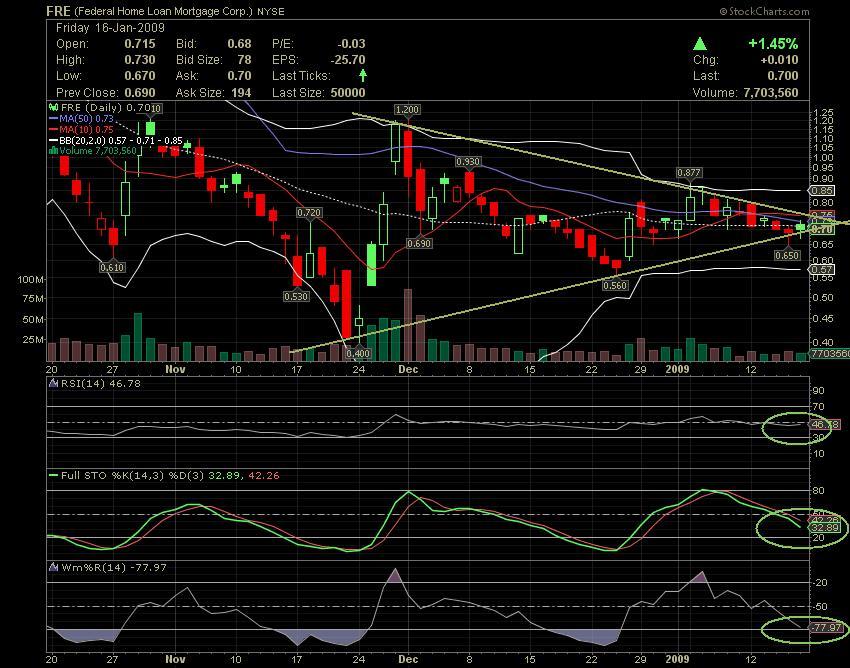Click the Wm%R(14) -77.97 panel title
The width and height of the screenshot is (850, 668).
click(113, 567)
